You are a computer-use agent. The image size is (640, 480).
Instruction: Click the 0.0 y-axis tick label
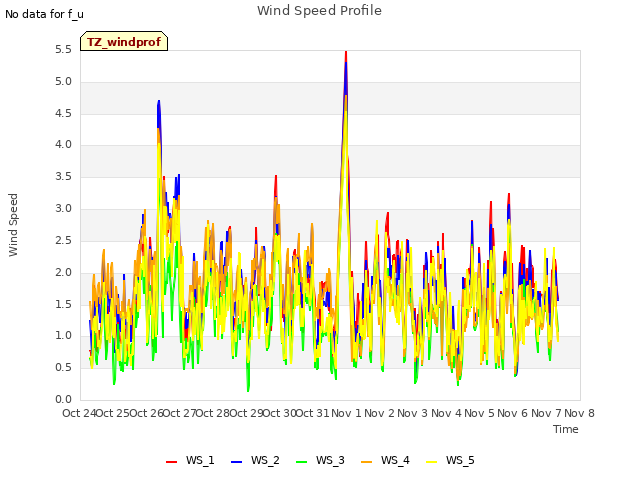[63, 399]
